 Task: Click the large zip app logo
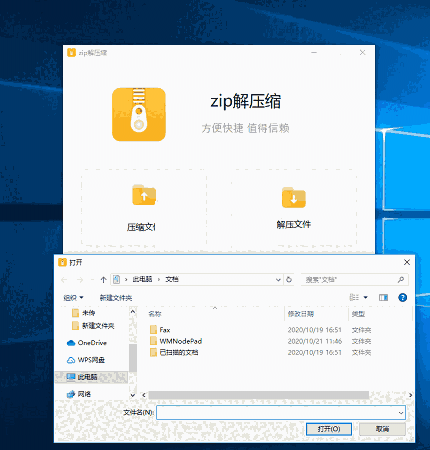coord(139,114)
